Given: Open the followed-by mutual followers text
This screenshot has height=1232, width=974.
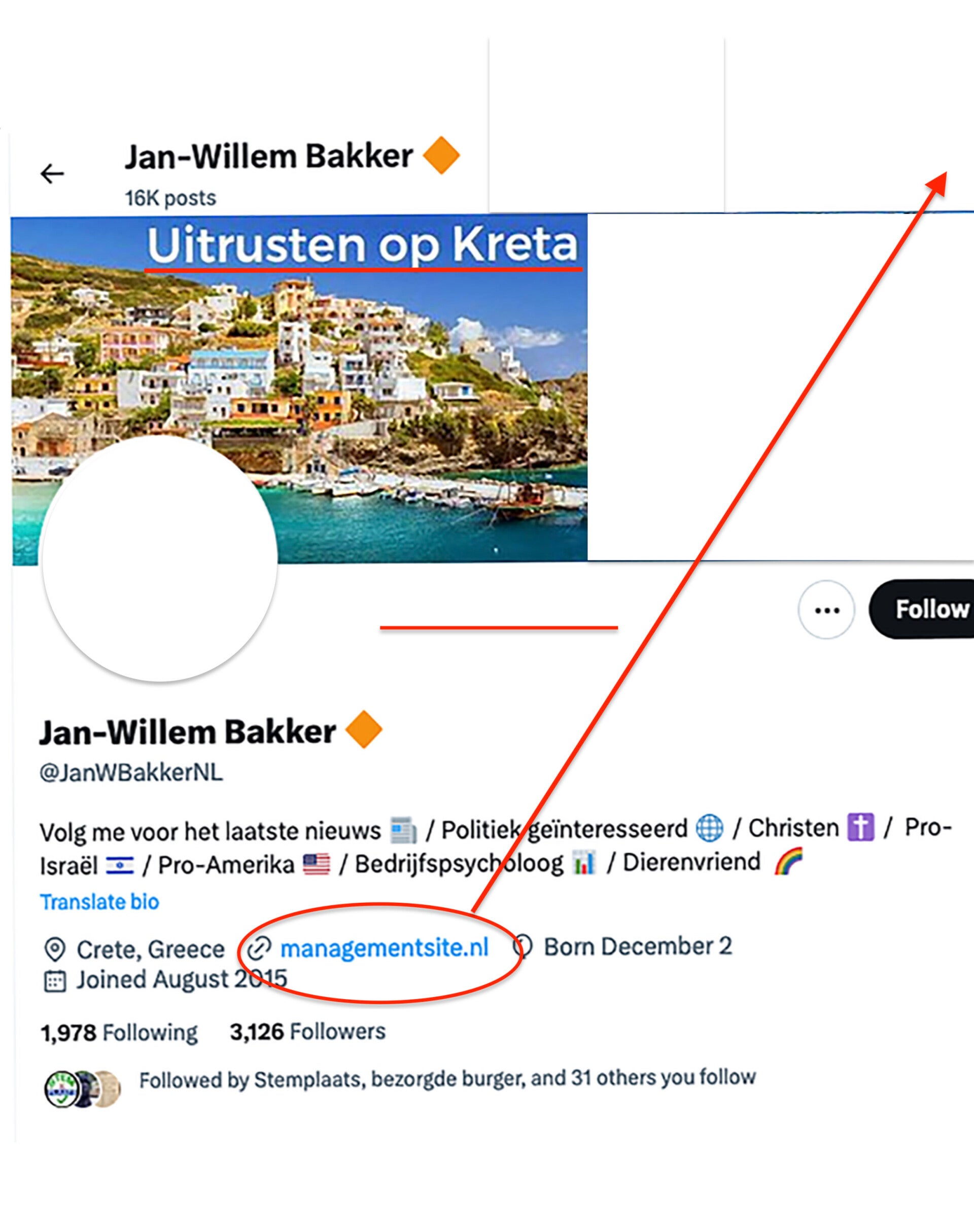Looking at the screenshot, I should 447,1079.
